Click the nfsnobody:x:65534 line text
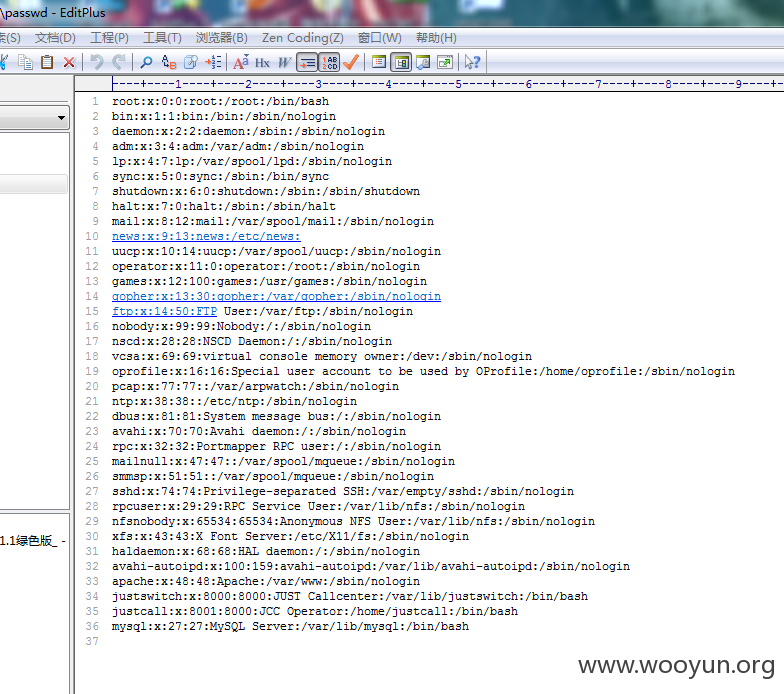 click(353, 521)
